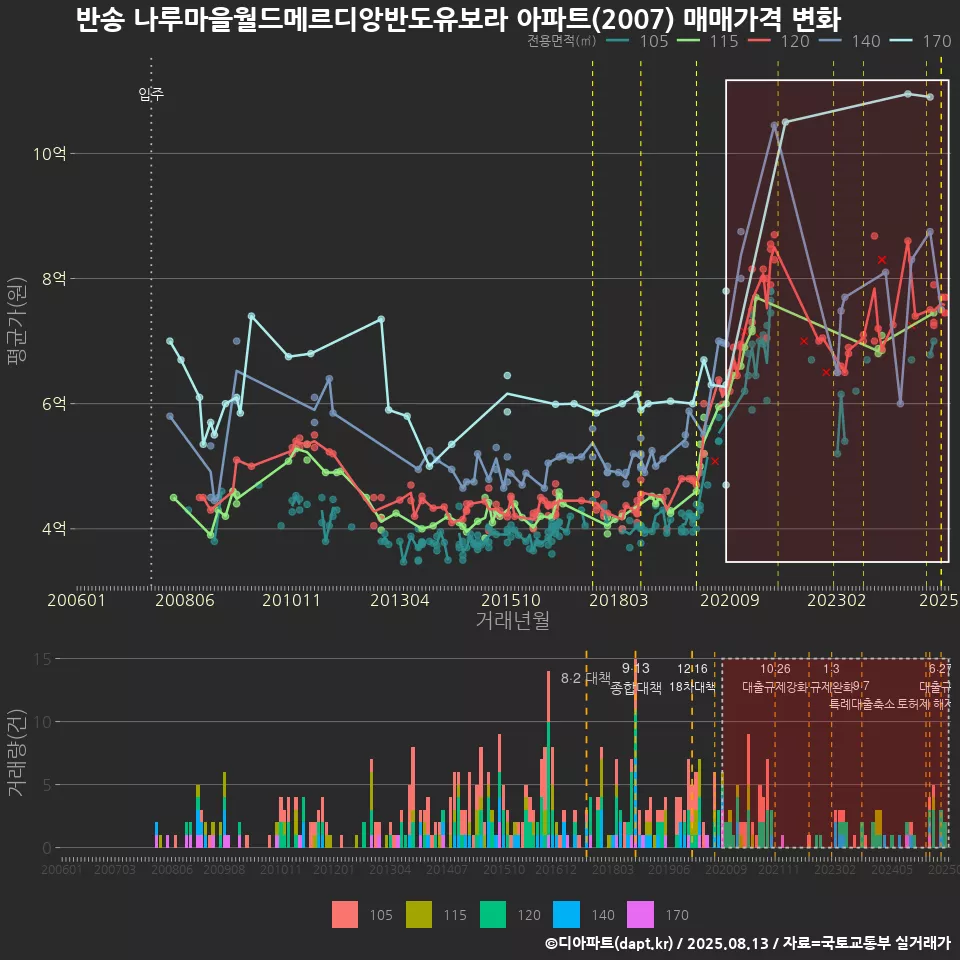Click the 특례대출축소 annotation text
This screenshot has width=960, height=960.
[x=861, y=704]
